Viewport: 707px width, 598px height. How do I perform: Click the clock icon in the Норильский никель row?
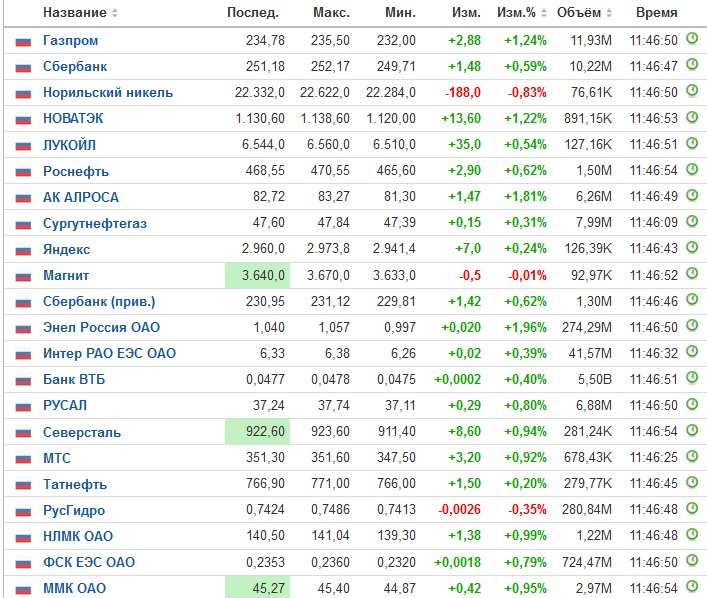pyautogui.click(x=692, y=91)
